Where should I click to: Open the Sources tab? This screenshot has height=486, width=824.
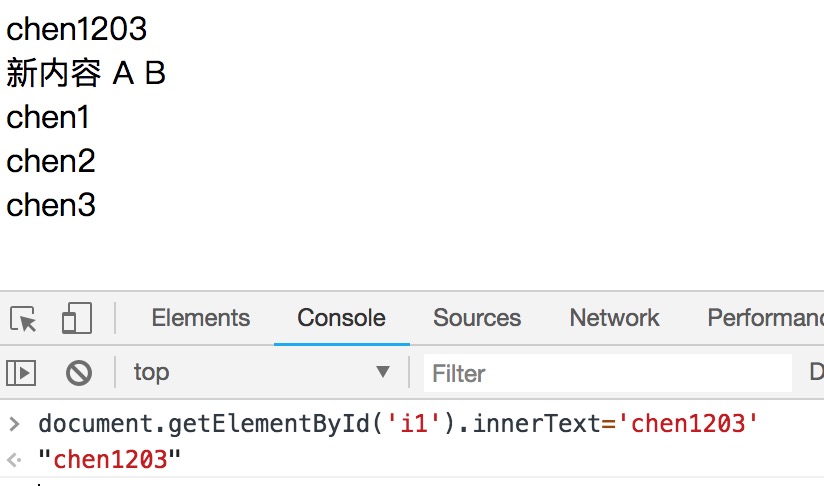point(477,318)
